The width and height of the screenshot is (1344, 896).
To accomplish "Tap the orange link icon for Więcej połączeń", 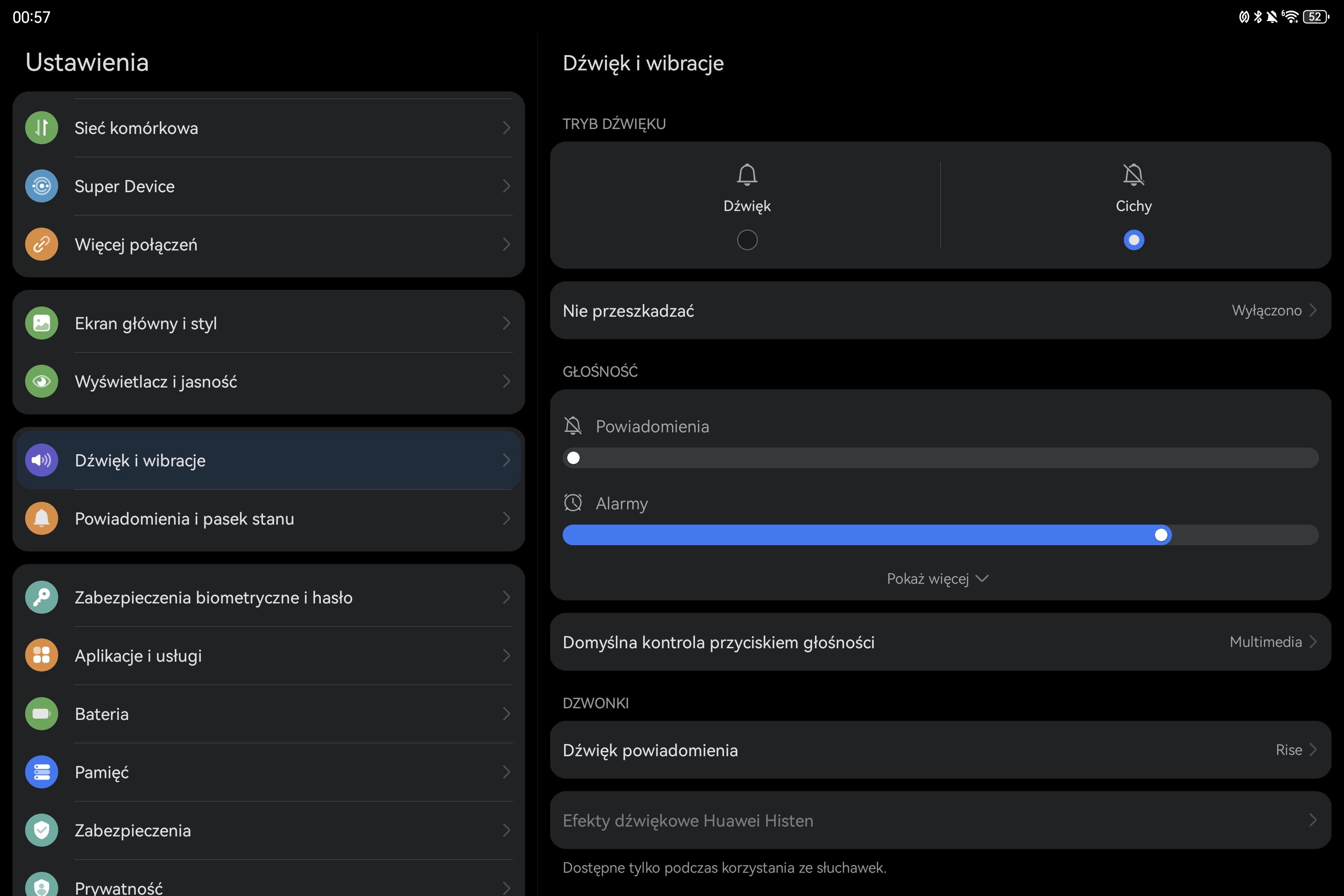I will coord(42,244).
